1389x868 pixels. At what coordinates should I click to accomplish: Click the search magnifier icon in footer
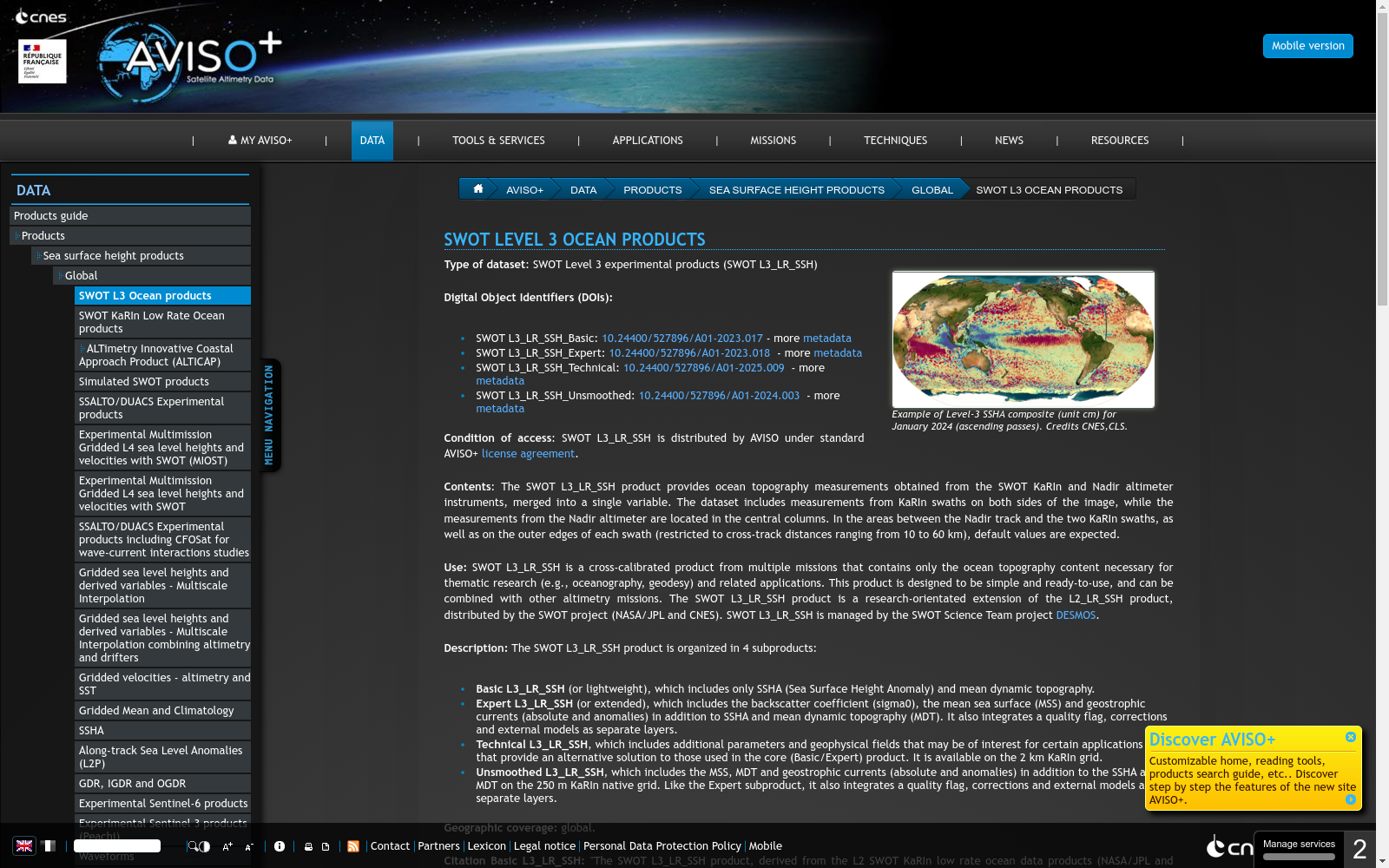click(192, 846)
